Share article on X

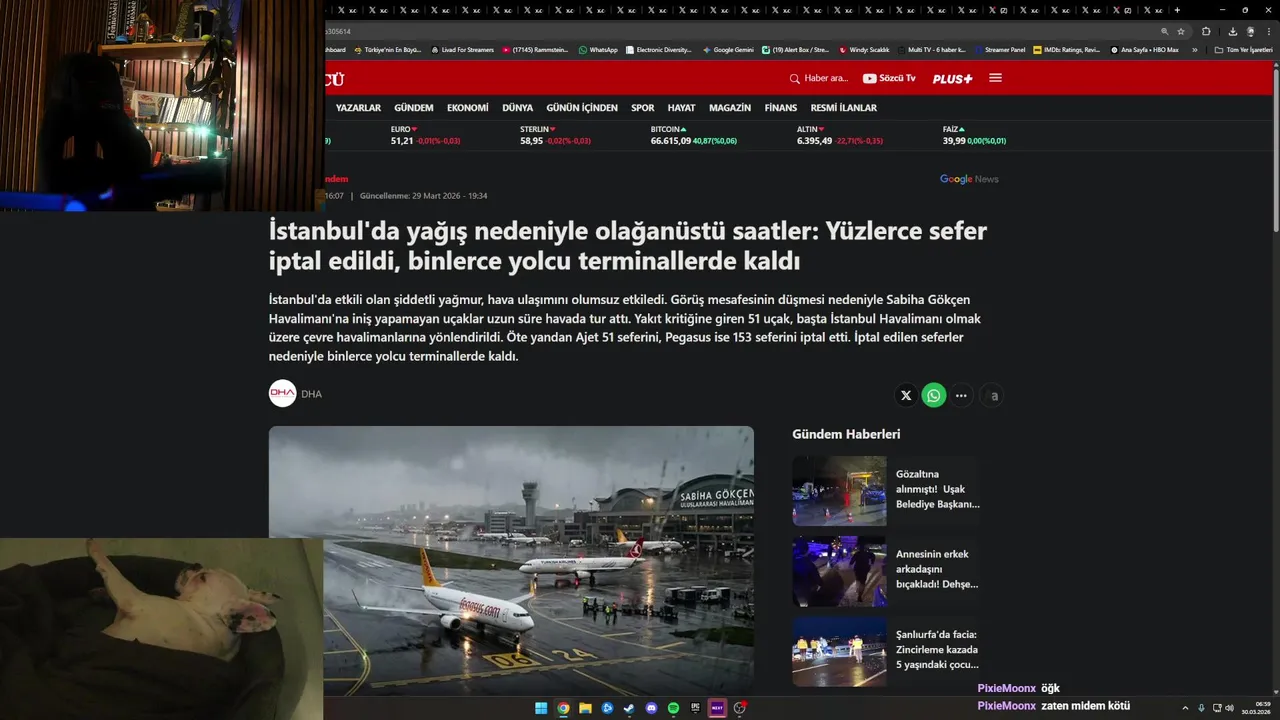point(906,396)
